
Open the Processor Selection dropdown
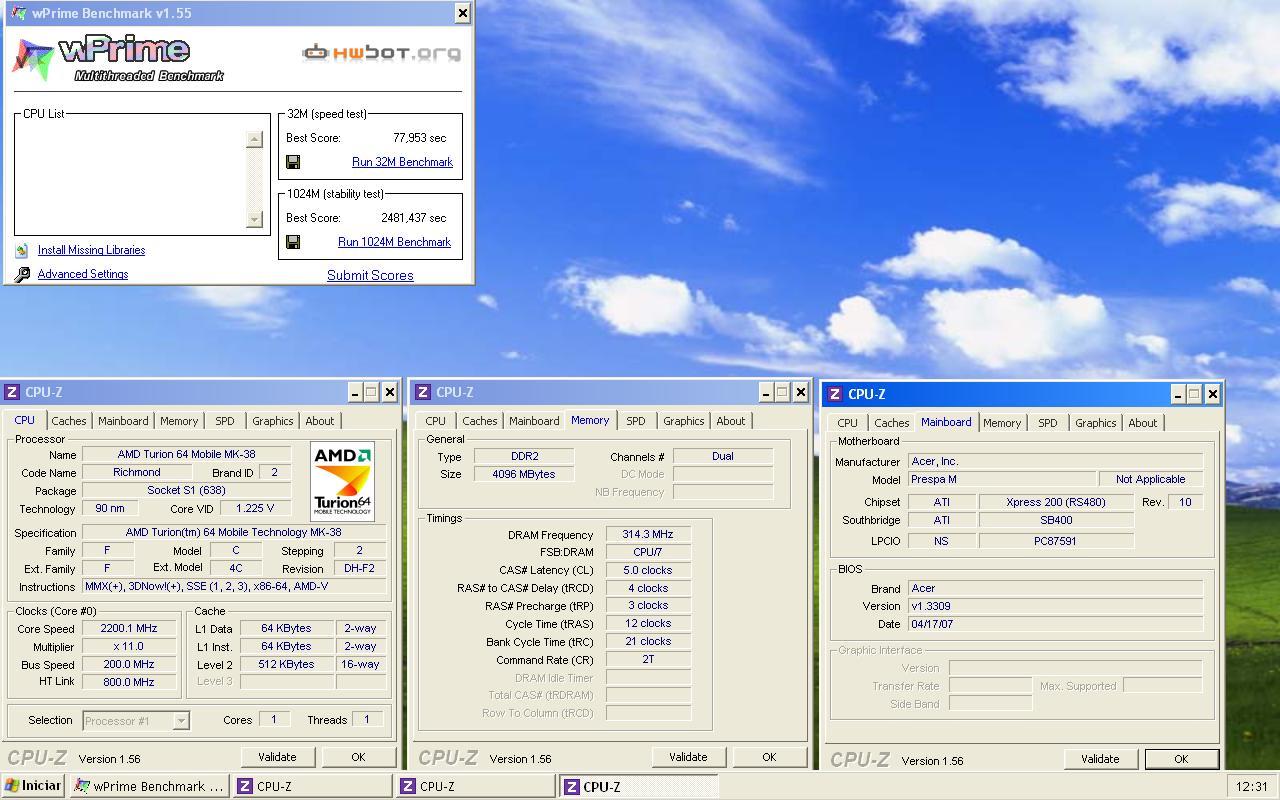[x=136, y=720]
